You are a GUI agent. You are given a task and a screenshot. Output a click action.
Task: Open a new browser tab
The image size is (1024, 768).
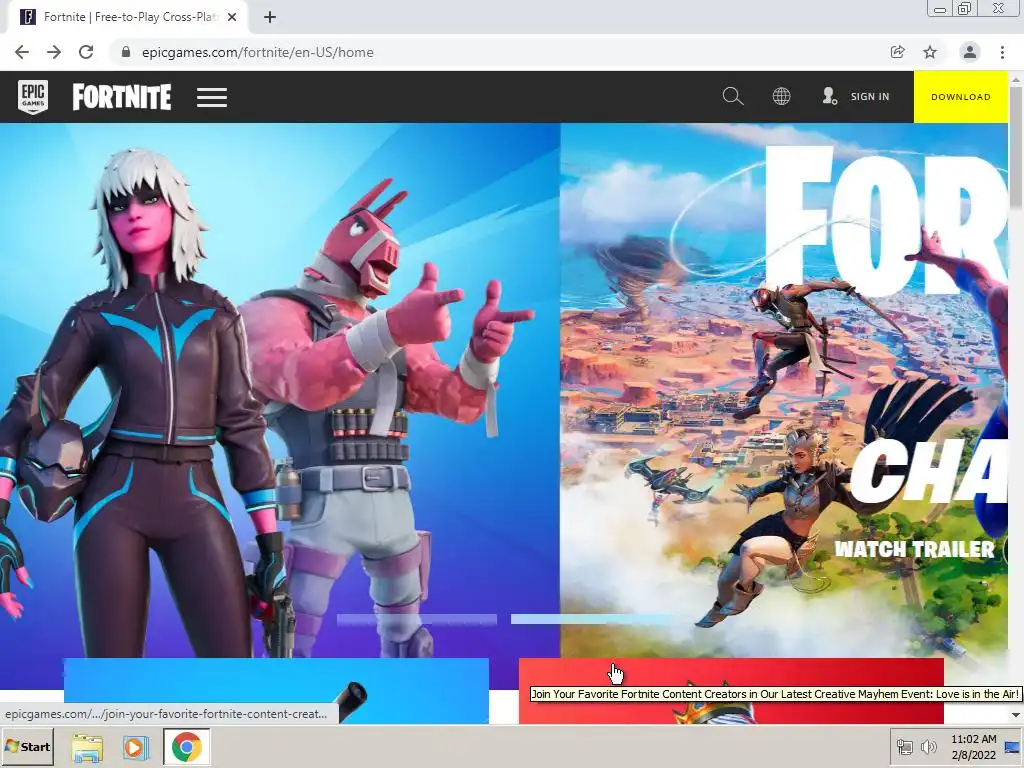(270, 17)
